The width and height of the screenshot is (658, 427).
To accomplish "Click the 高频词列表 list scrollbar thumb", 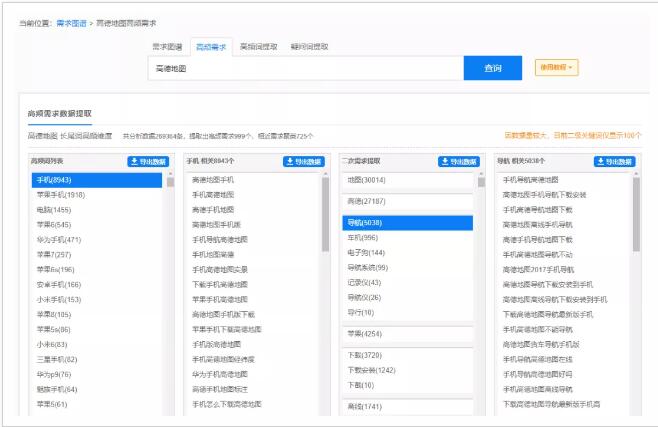I will point(170,182).
